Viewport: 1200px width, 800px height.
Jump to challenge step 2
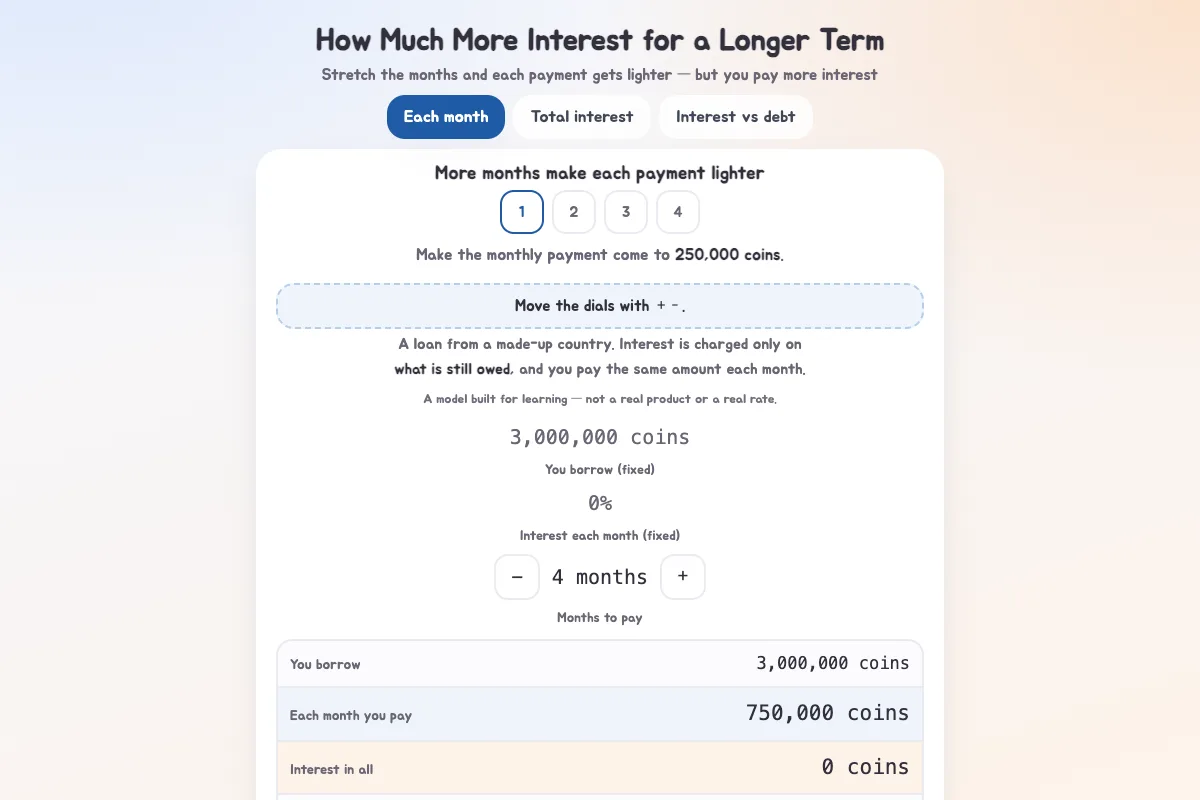(x=574, y=212)
